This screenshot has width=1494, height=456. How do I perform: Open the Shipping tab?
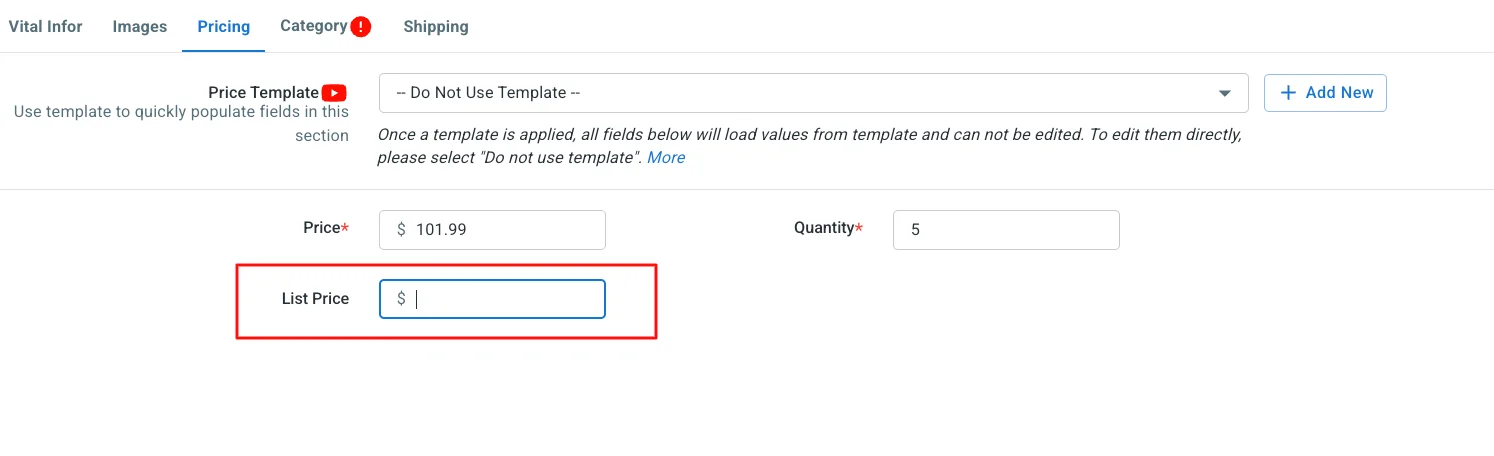436,27
